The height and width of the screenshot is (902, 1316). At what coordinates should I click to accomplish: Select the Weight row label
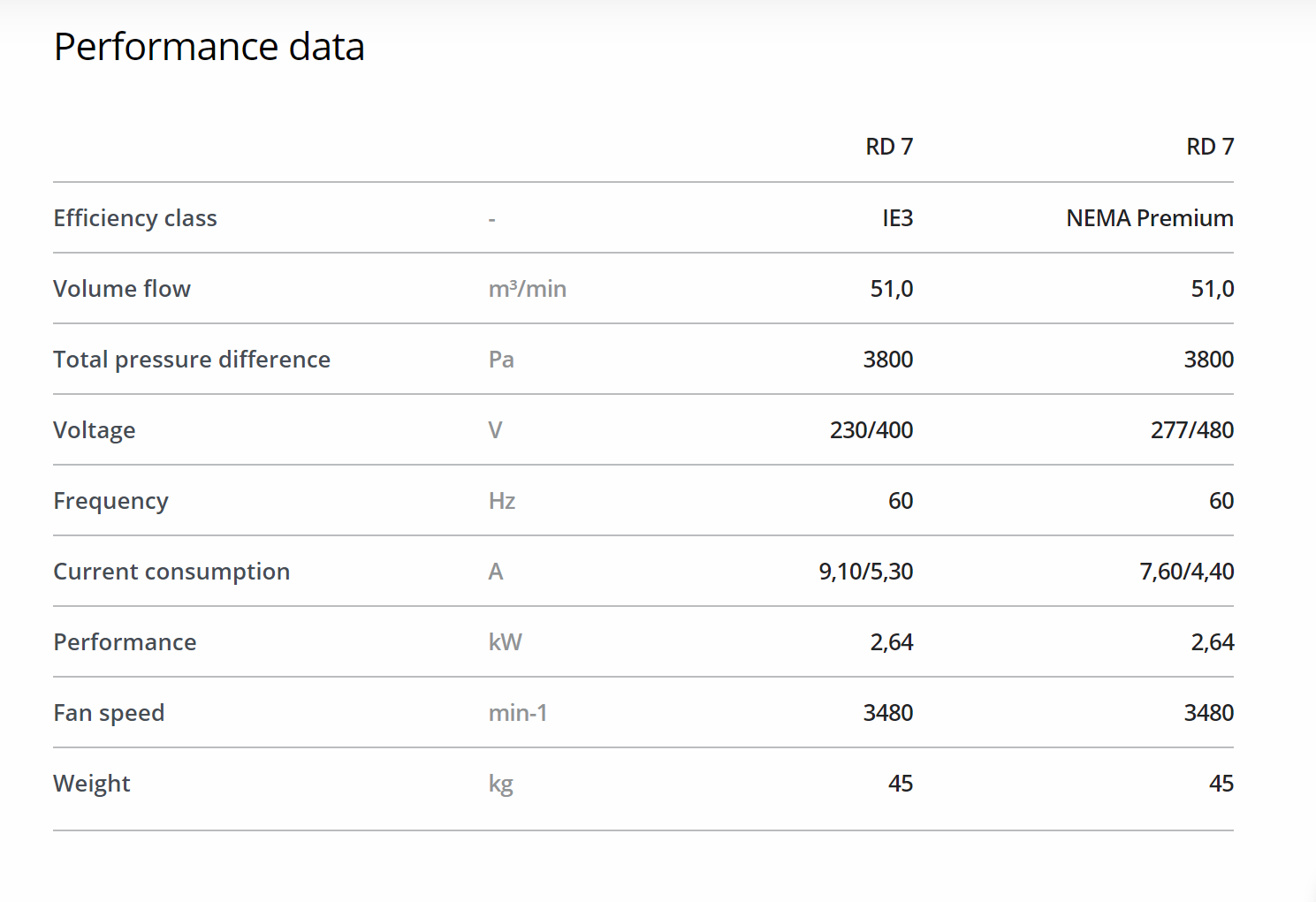[x=92, y=784]
